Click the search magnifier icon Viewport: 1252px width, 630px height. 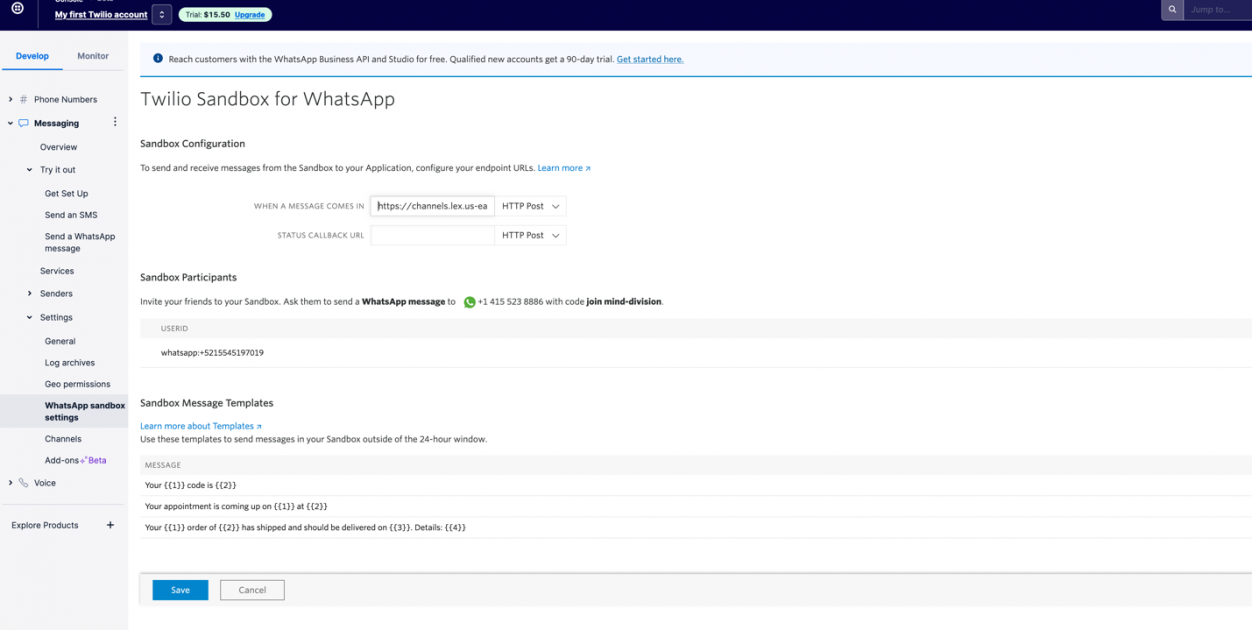(x=1173, y=9)
